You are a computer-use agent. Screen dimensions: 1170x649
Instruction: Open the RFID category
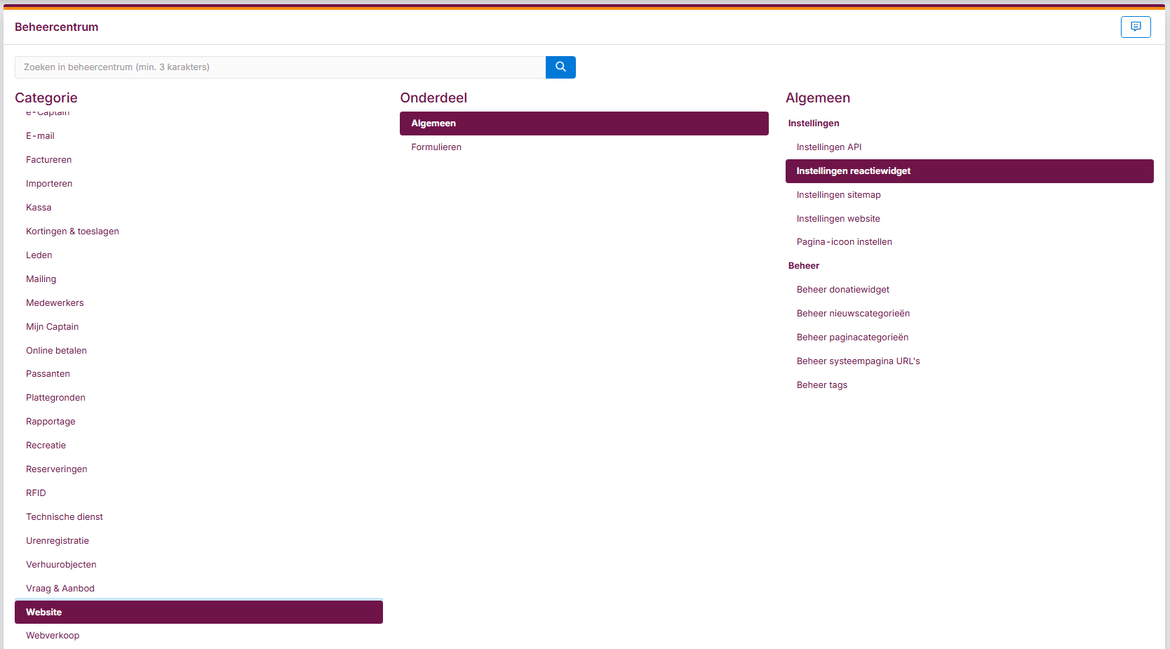click(35, 492)
